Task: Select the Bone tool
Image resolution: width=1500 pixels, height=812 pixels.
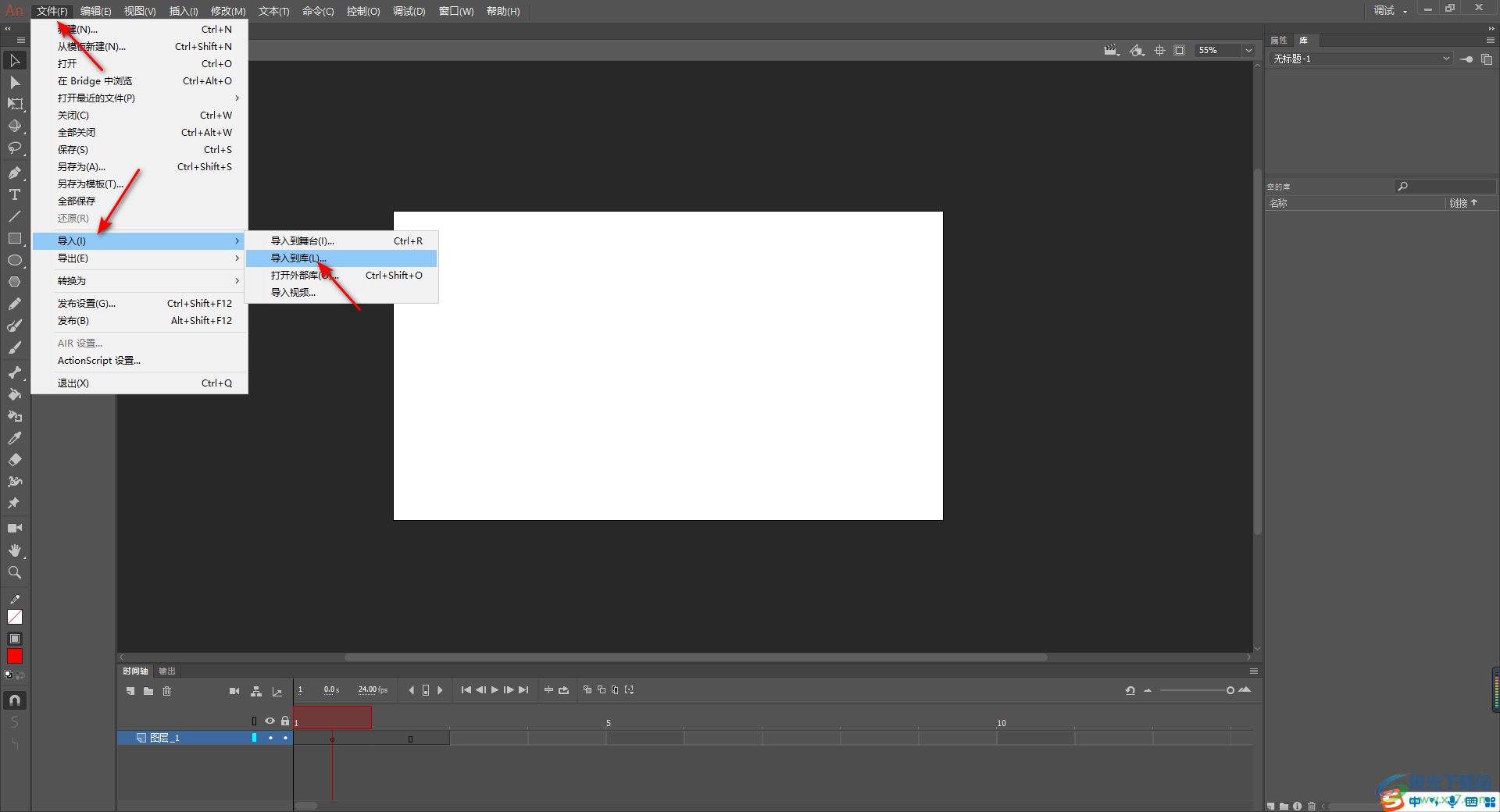Action: point(15,372)
